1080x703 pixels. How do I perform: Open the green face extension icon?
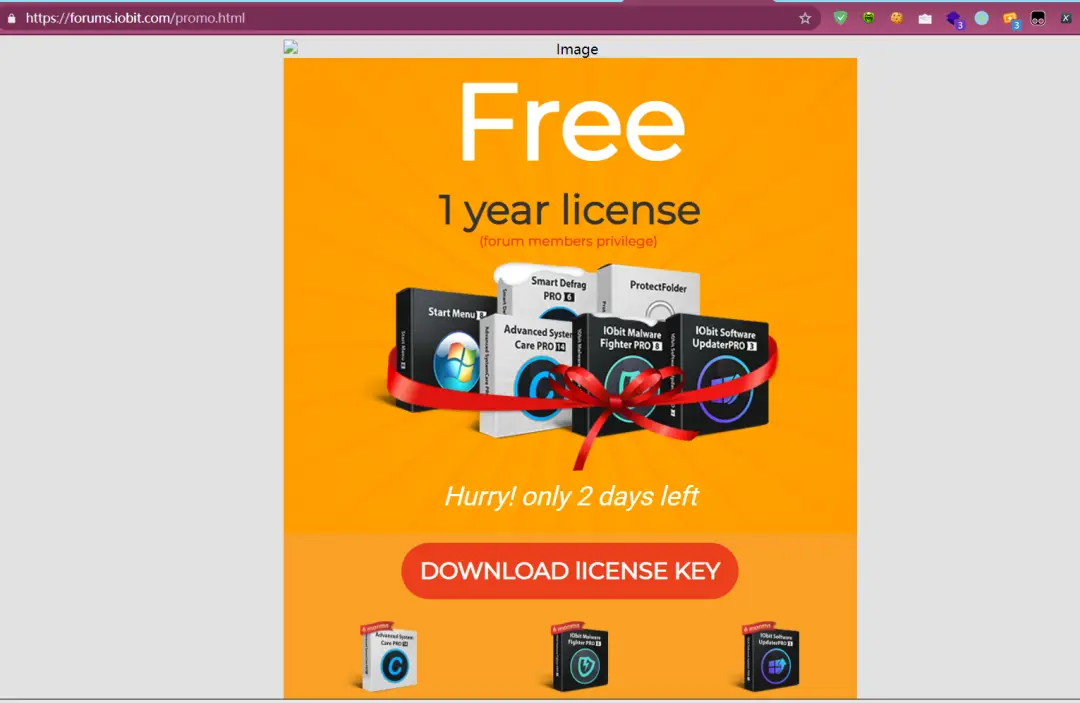pyautogui.click(x=869, y=19)
